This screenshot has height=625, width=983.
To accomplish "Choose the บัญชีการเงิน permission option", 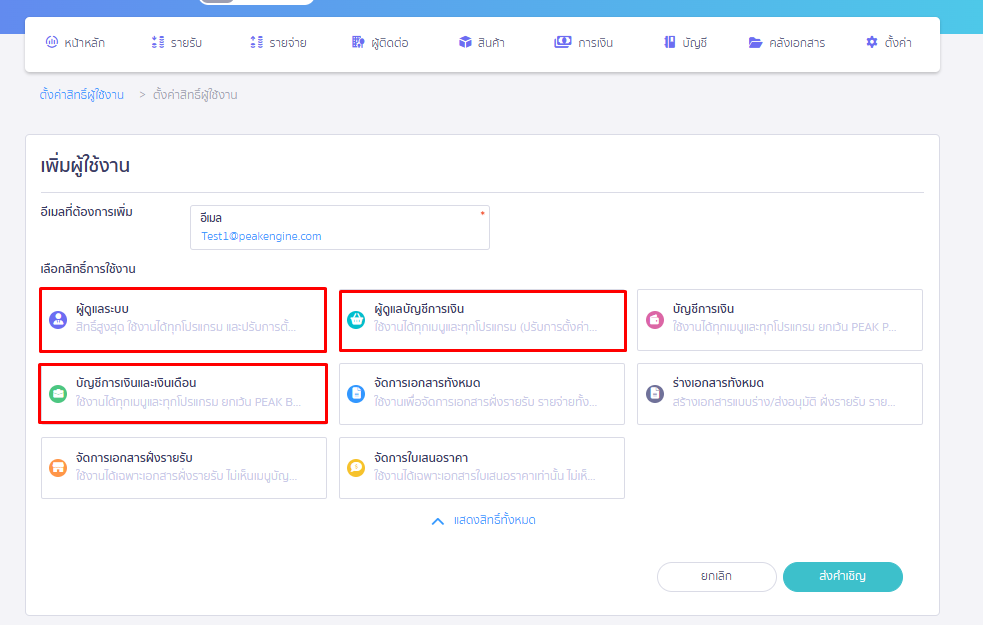I will click(780, 320).
